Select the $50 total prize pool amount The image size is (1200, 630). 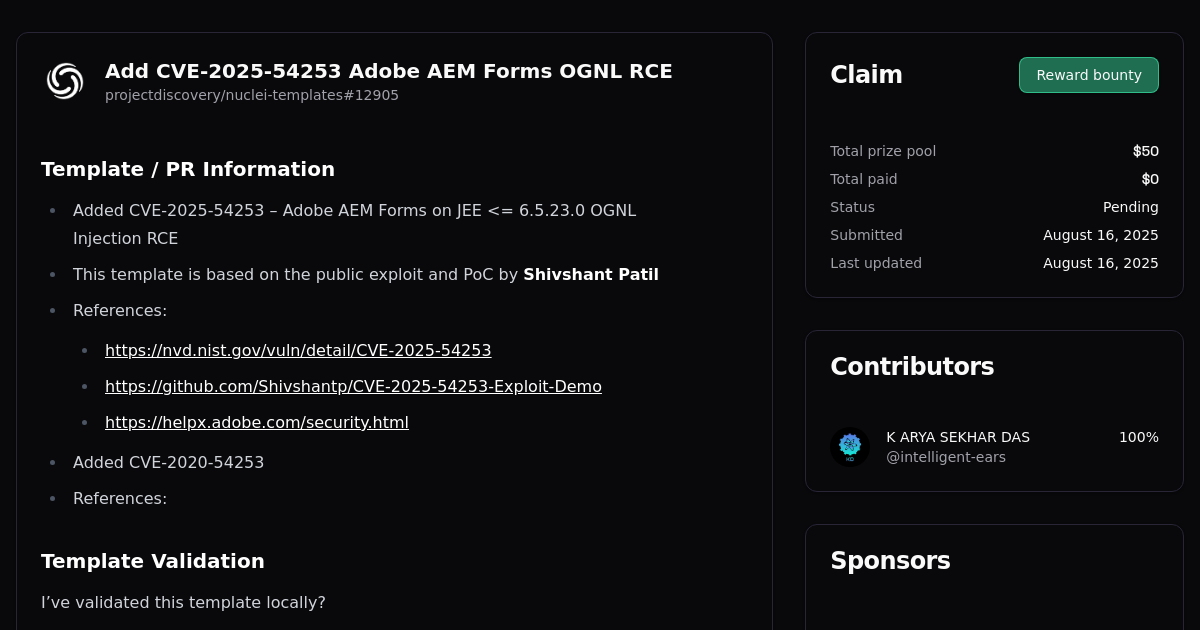tap(1145, 151)
